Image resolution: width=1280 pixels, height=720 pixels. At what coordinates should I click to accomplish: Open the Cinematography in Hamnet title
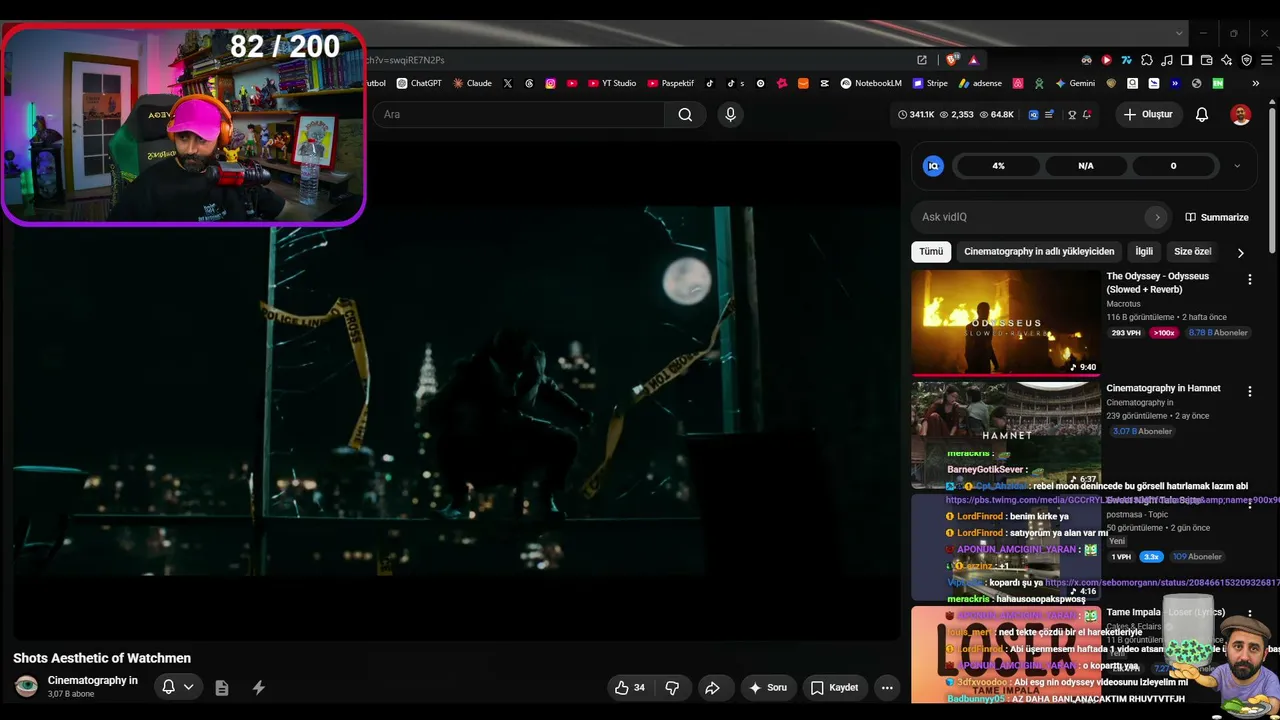pos(1163,388)
